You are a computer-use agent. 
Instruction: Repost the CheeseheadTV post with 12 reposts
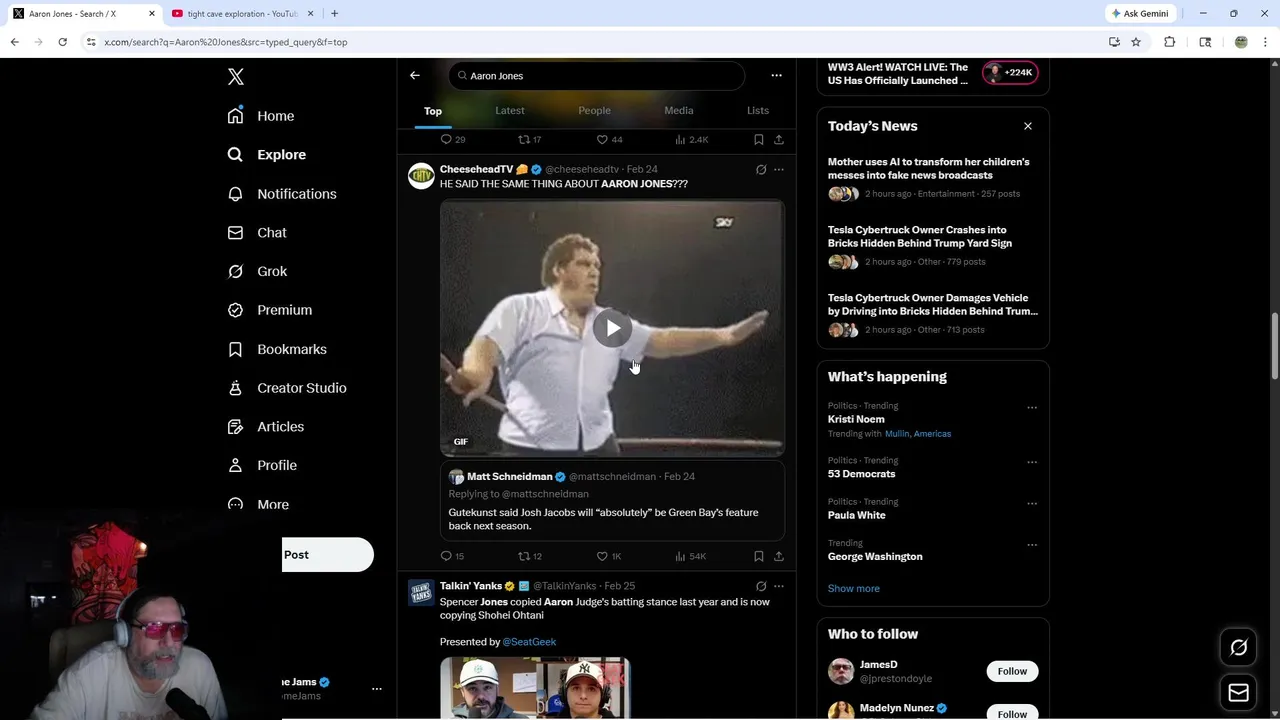[530, 556]
